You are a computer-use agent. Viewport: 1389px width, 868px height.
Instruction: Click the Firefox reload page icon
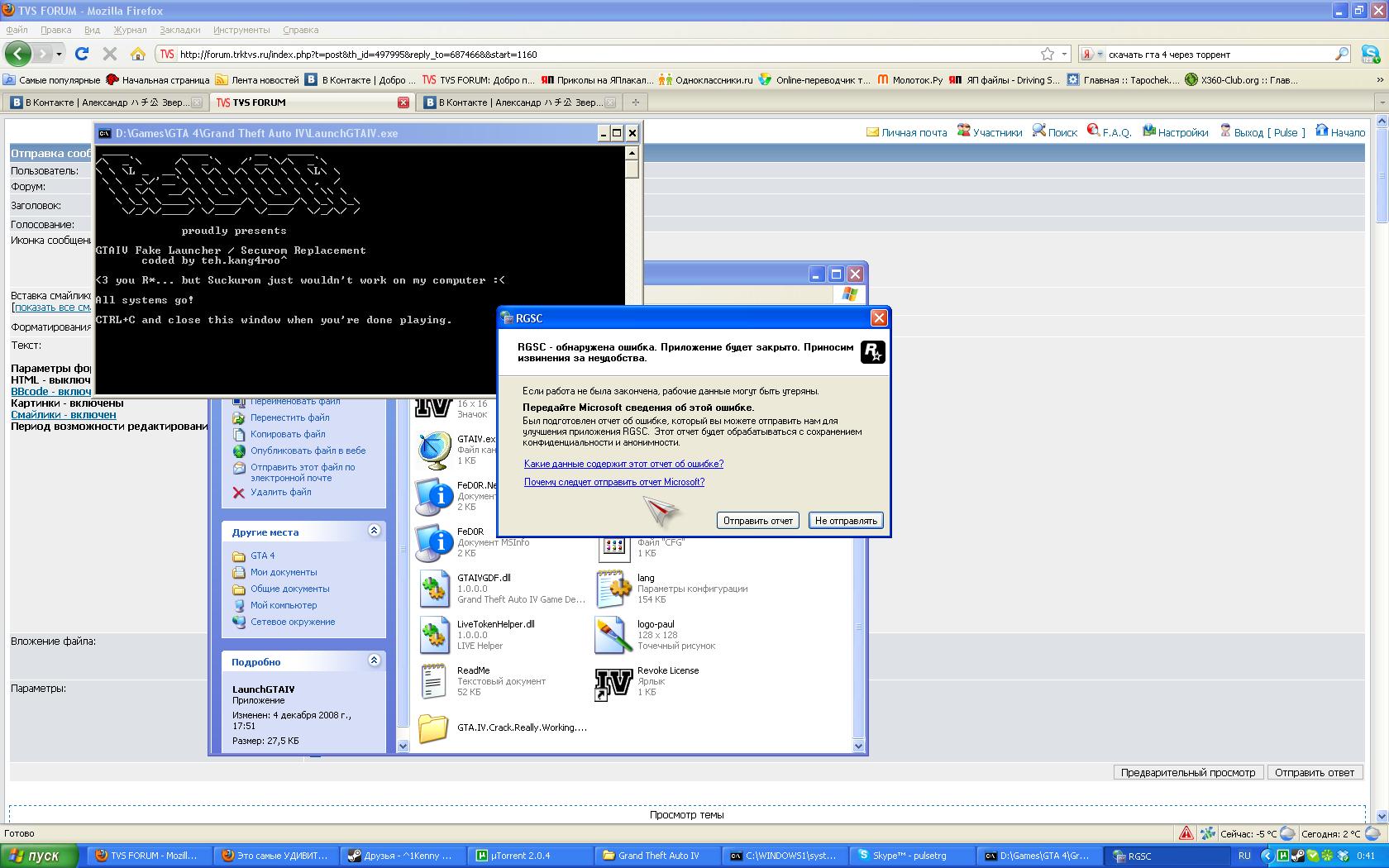(x=81, y=54)
